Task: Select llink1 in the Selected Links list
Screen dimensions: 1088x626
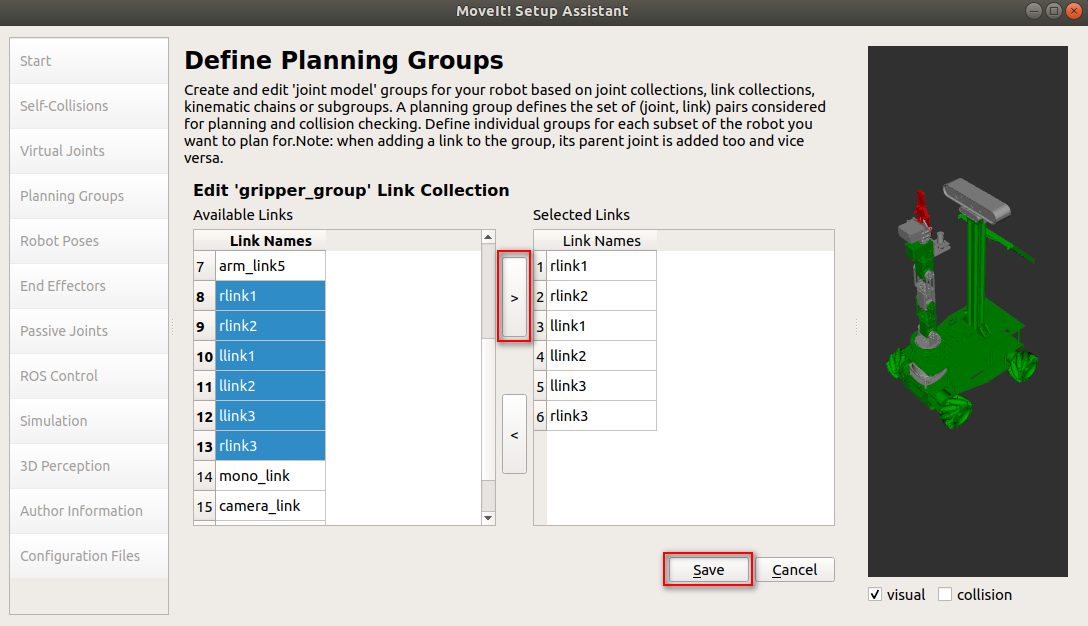Action: click(x=601, y=325)
